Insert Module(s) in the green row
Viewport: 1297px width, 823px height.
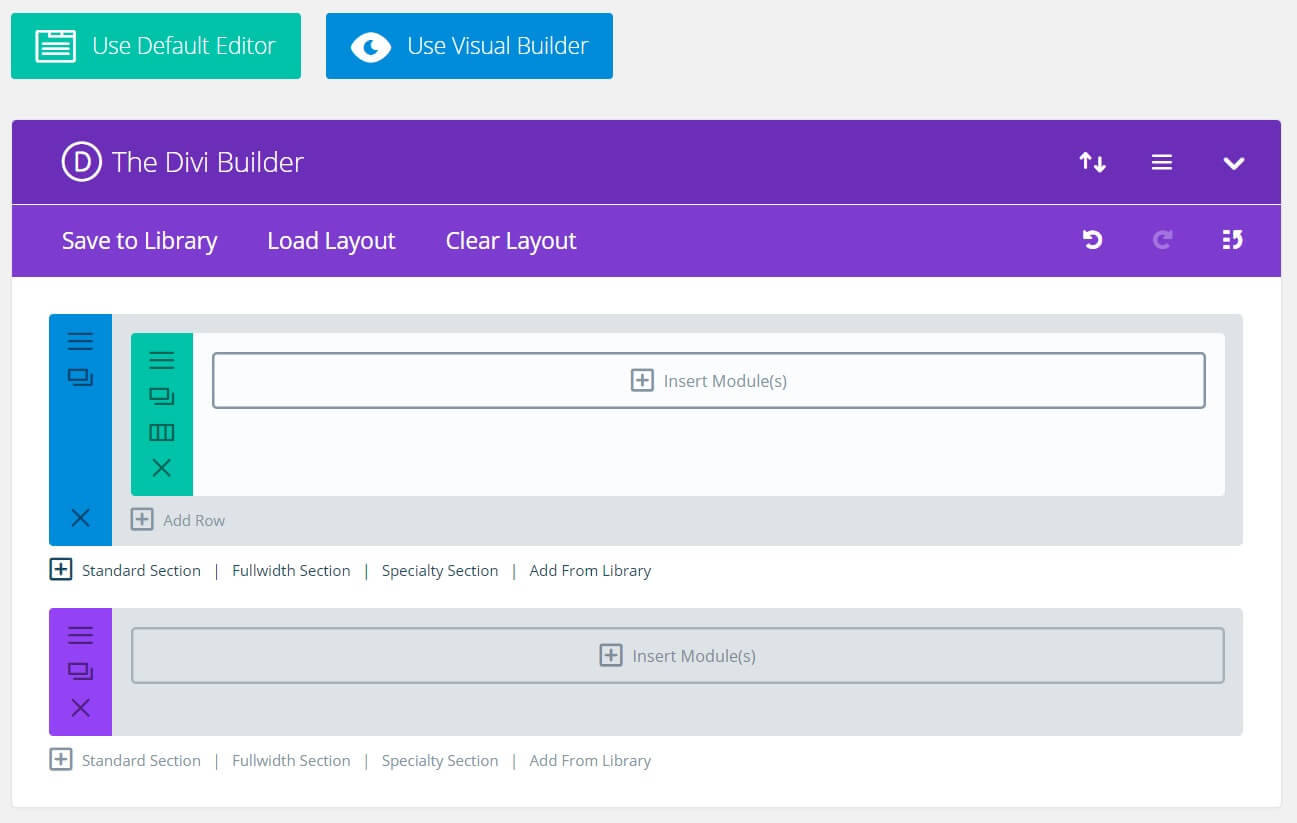point(709,380)
